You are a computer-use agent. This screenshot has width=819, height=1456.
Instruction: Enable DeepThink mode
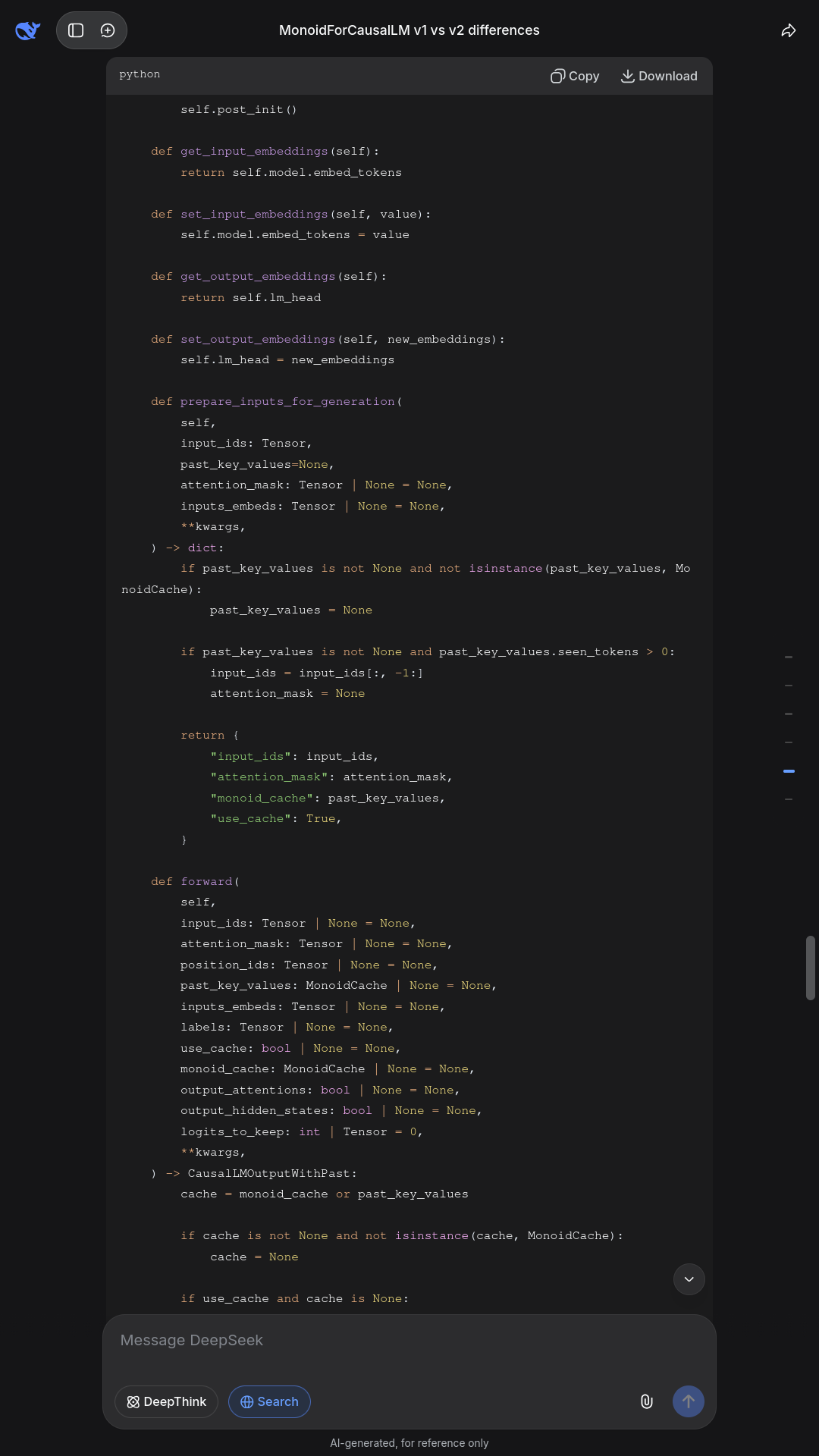pos(166,1401)
